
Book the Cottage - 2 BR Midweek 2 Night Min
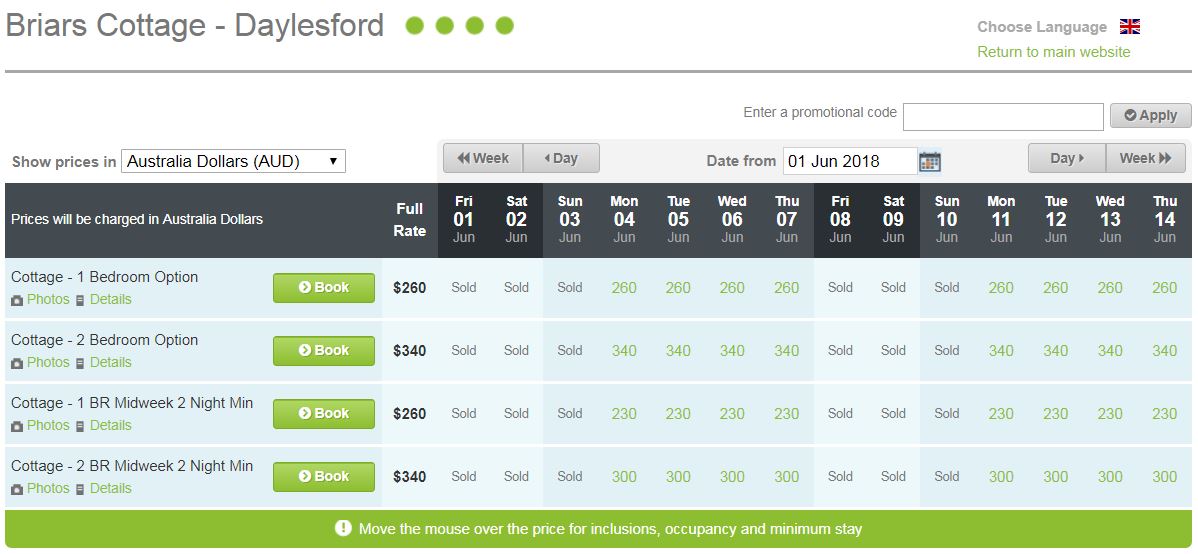point(324,476)
